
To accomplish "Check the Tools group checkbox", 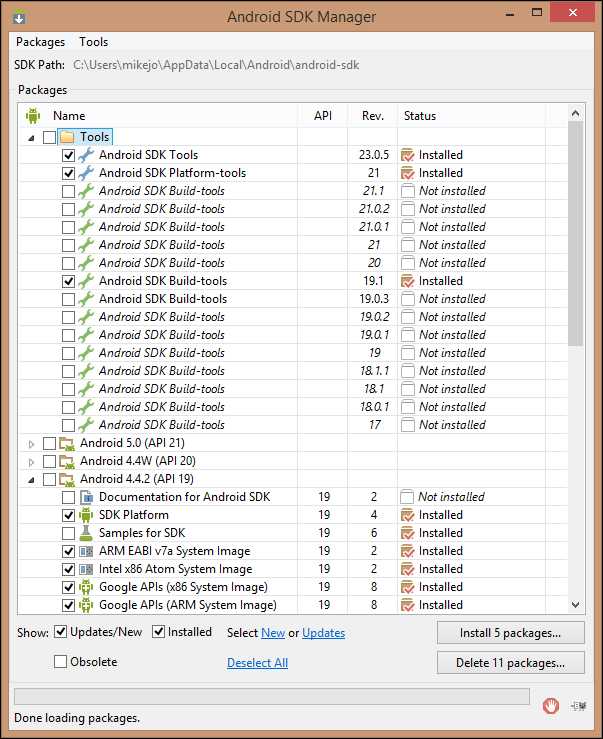I will click(x=50, y=137).
